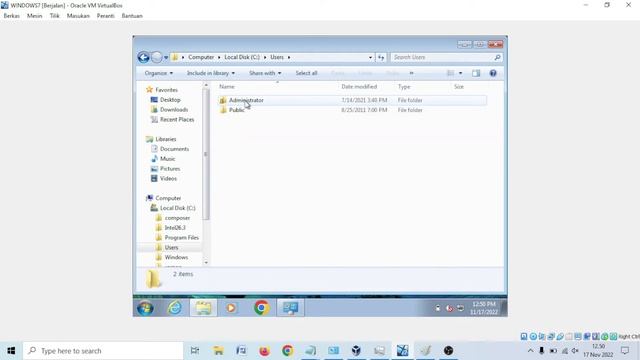Image resolution: width=640 pixels, height=360 pixels.
Task: Change view with the views icon
Action: 450,73
